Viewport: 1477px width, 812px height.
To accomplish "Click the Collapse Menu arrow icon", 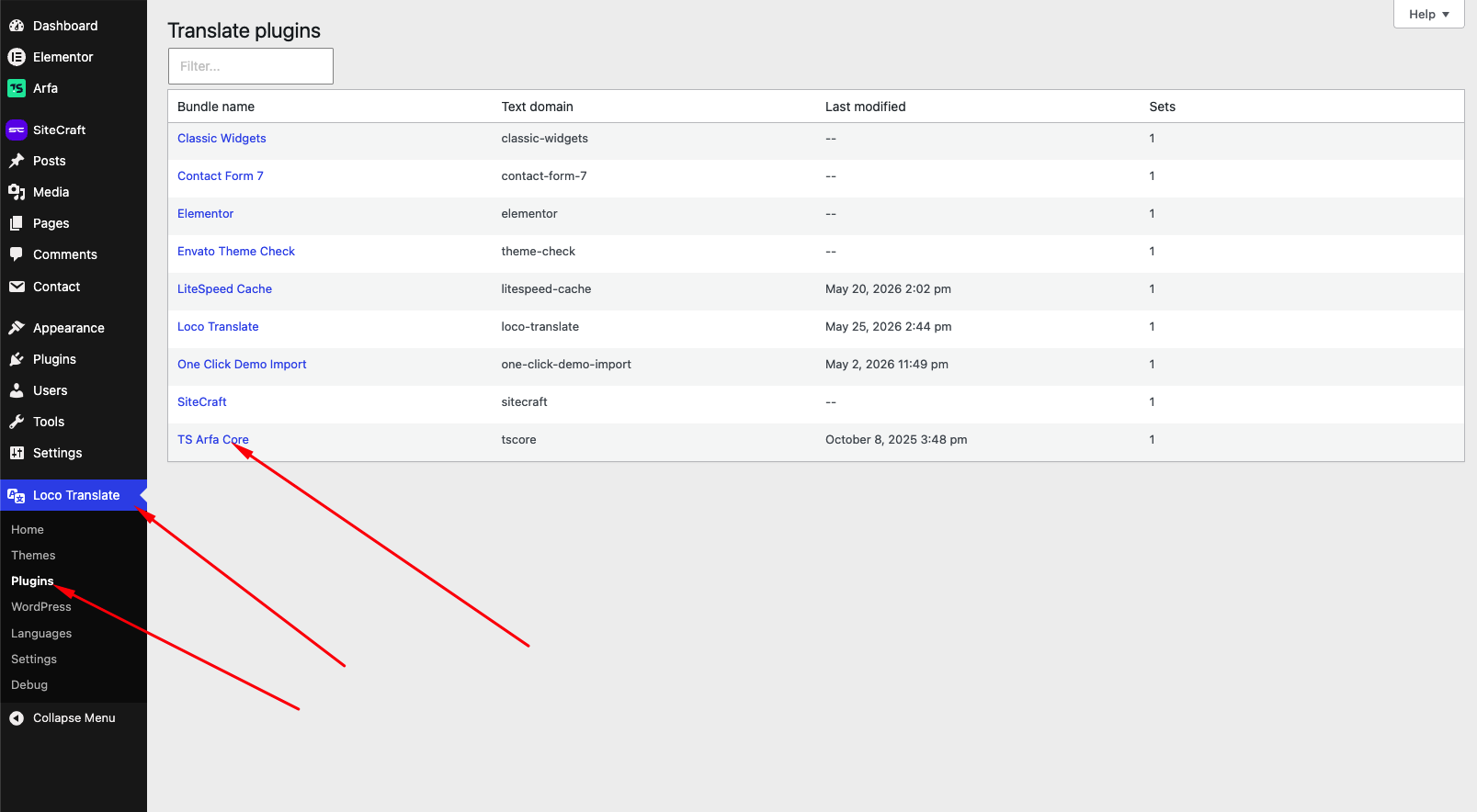I will (17, 718).
